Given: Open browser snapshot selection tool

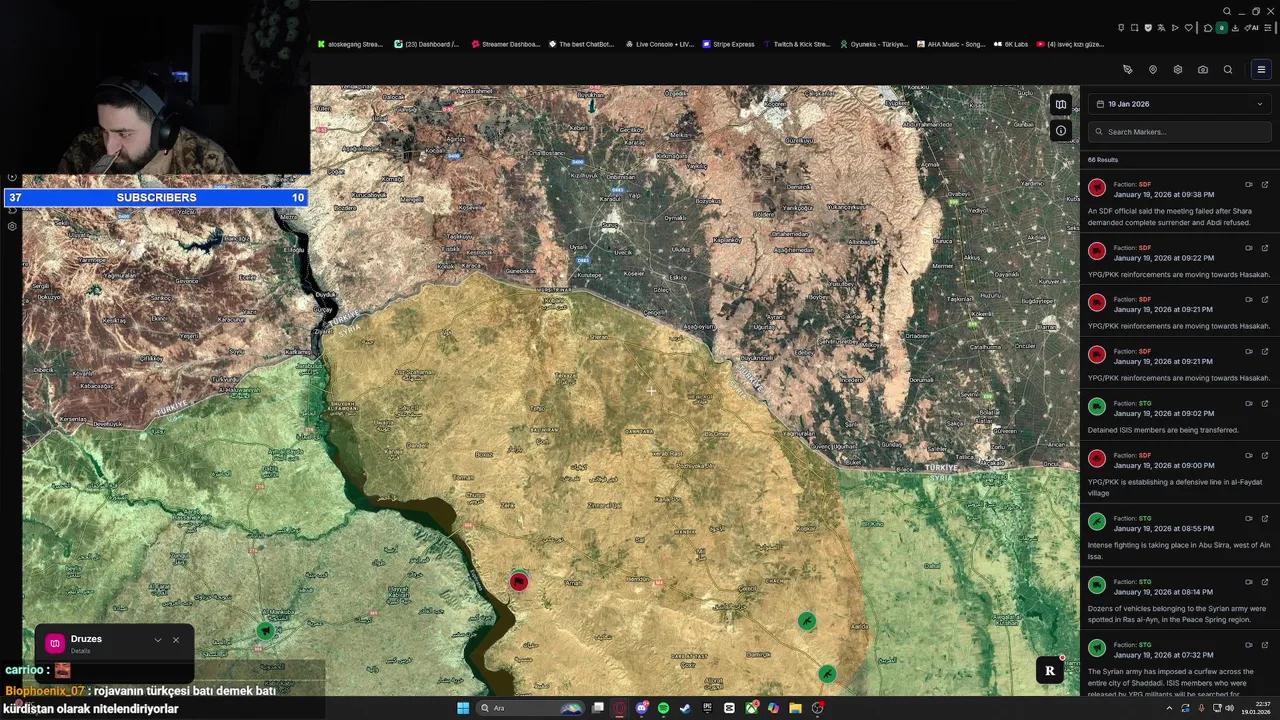Looking at the screenshot, I should coord(1134,28).
